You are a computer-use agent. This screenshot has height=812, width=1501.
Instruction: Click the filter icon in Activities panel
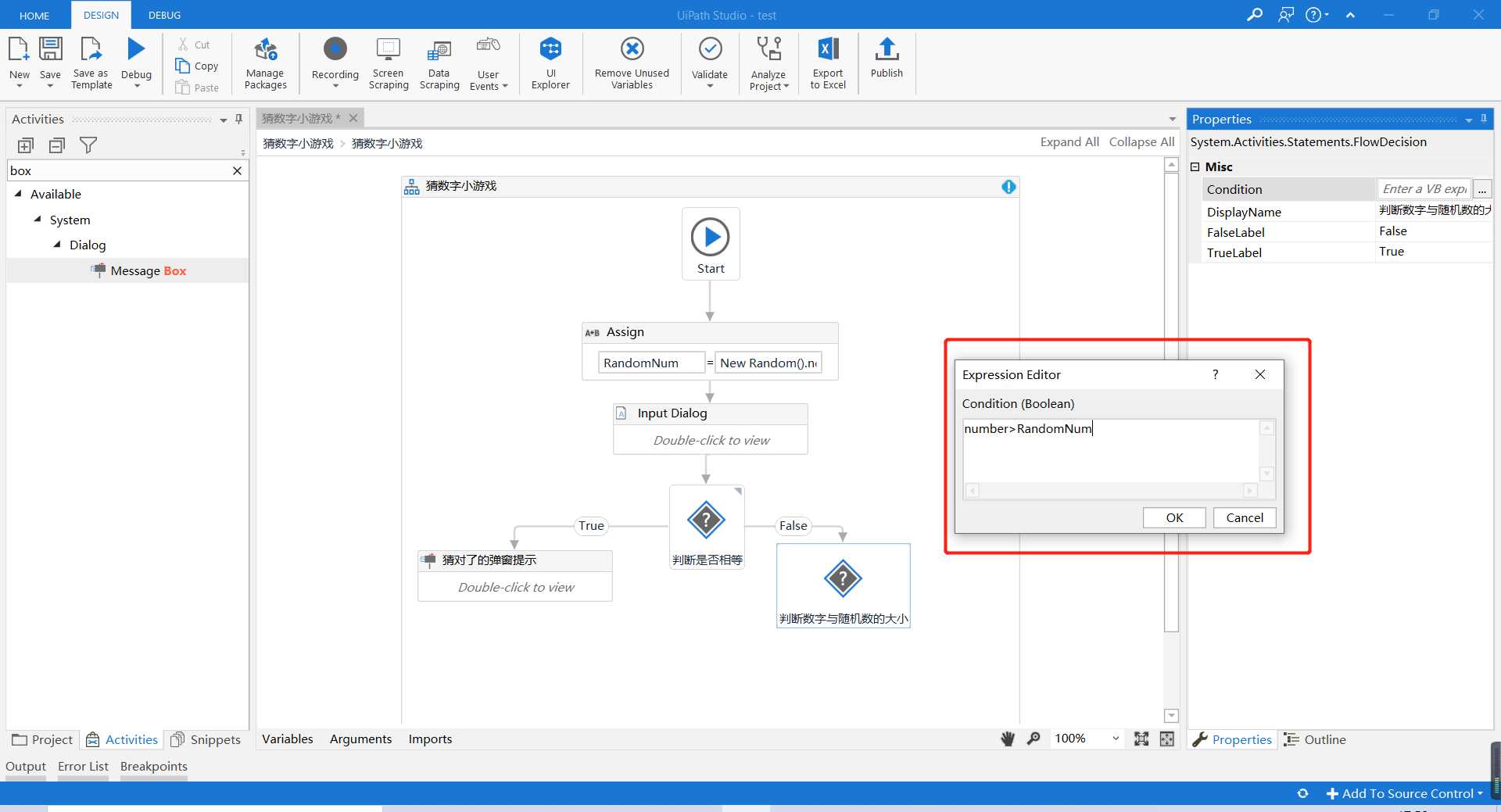coord(88,145)
